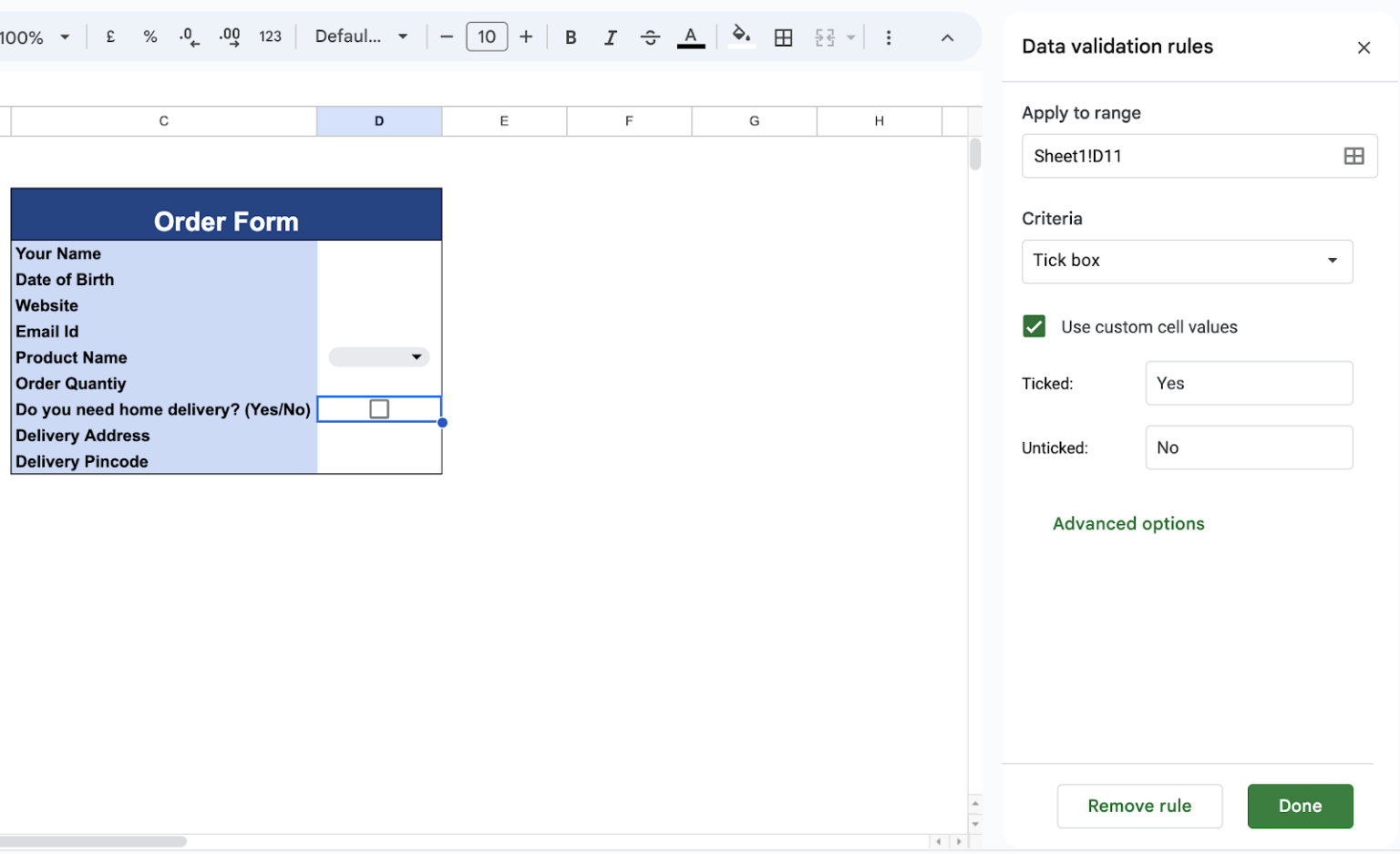Tick the home delivery checkbox in D11
Viewport: 1400px width, 854px height.
378,408
